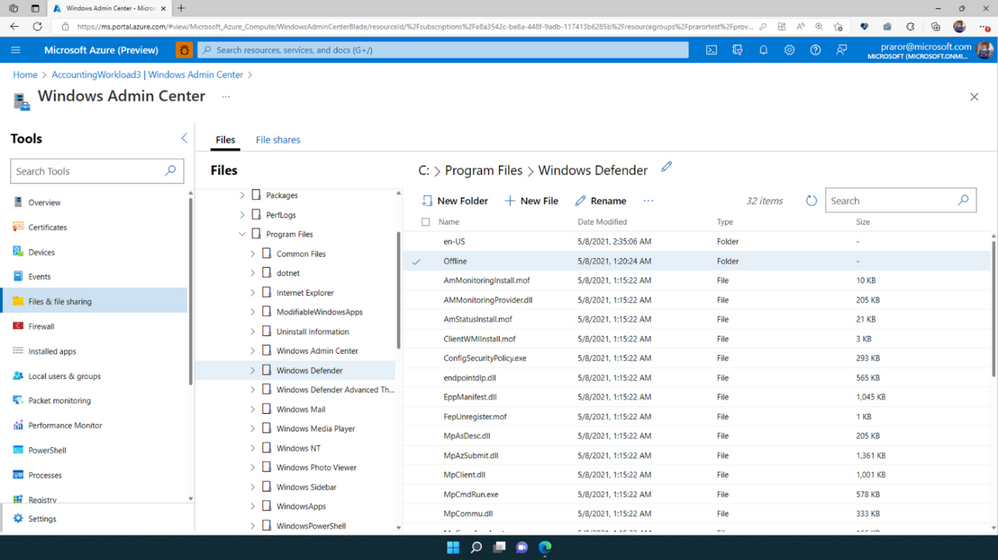This screenshot has width=998, height=560.
Task: Focus Azure search resources bar
Action: tap(443, 50)
